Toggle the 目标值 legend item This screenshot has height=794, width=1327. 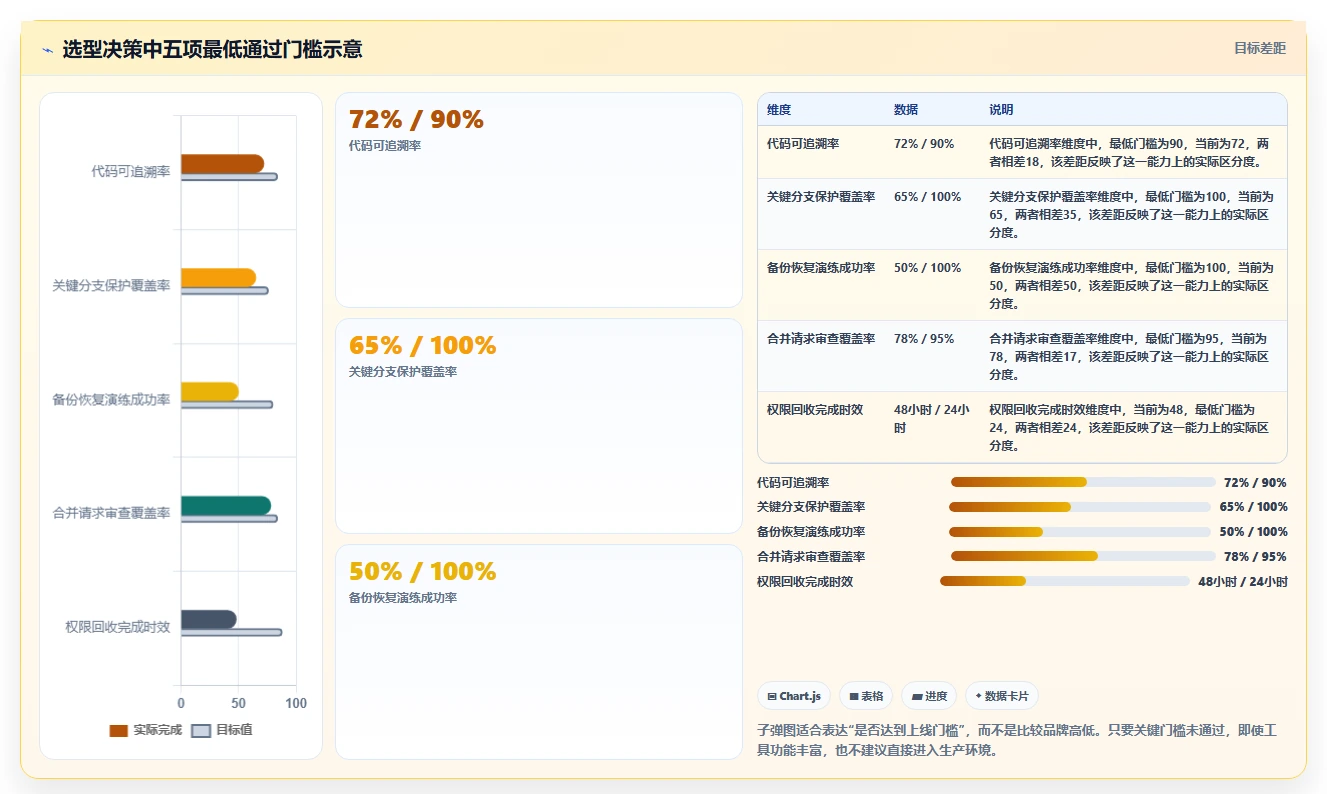222,730
